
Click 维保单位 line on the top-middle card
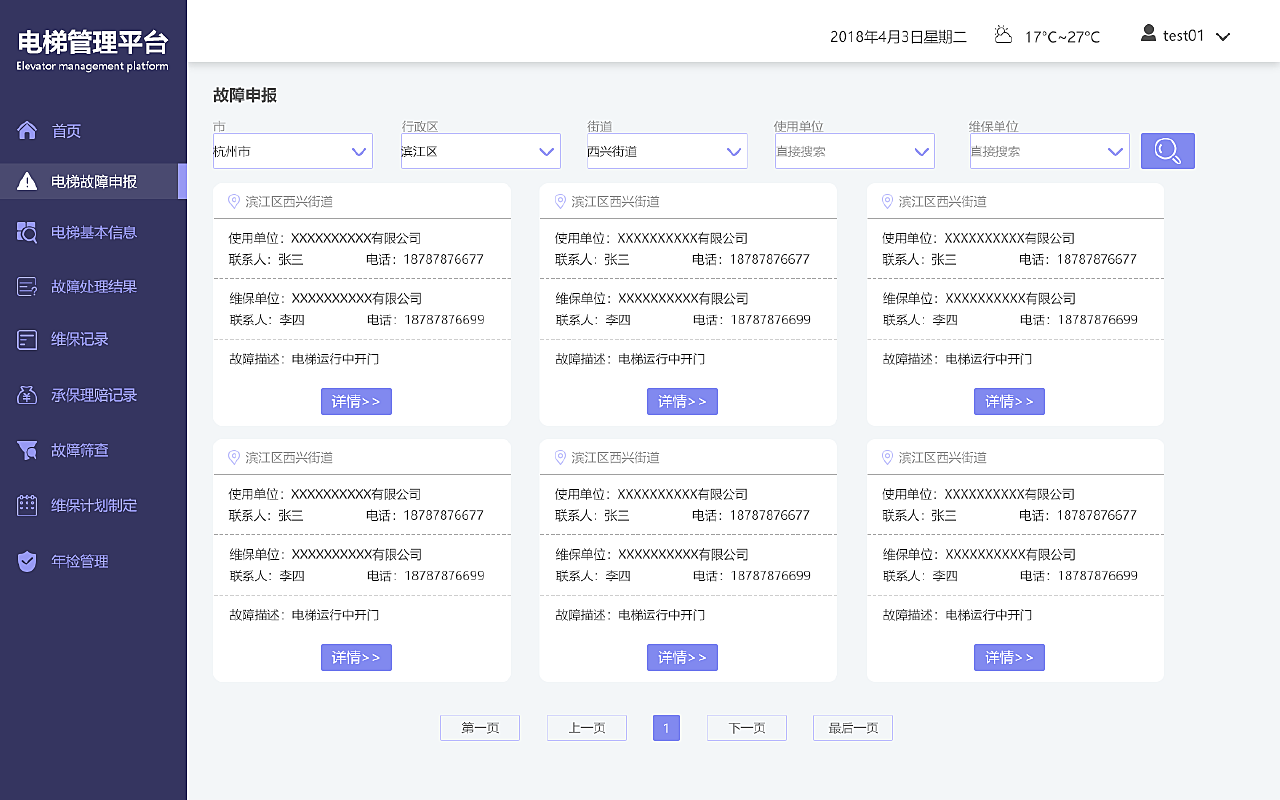pos(652,298)
